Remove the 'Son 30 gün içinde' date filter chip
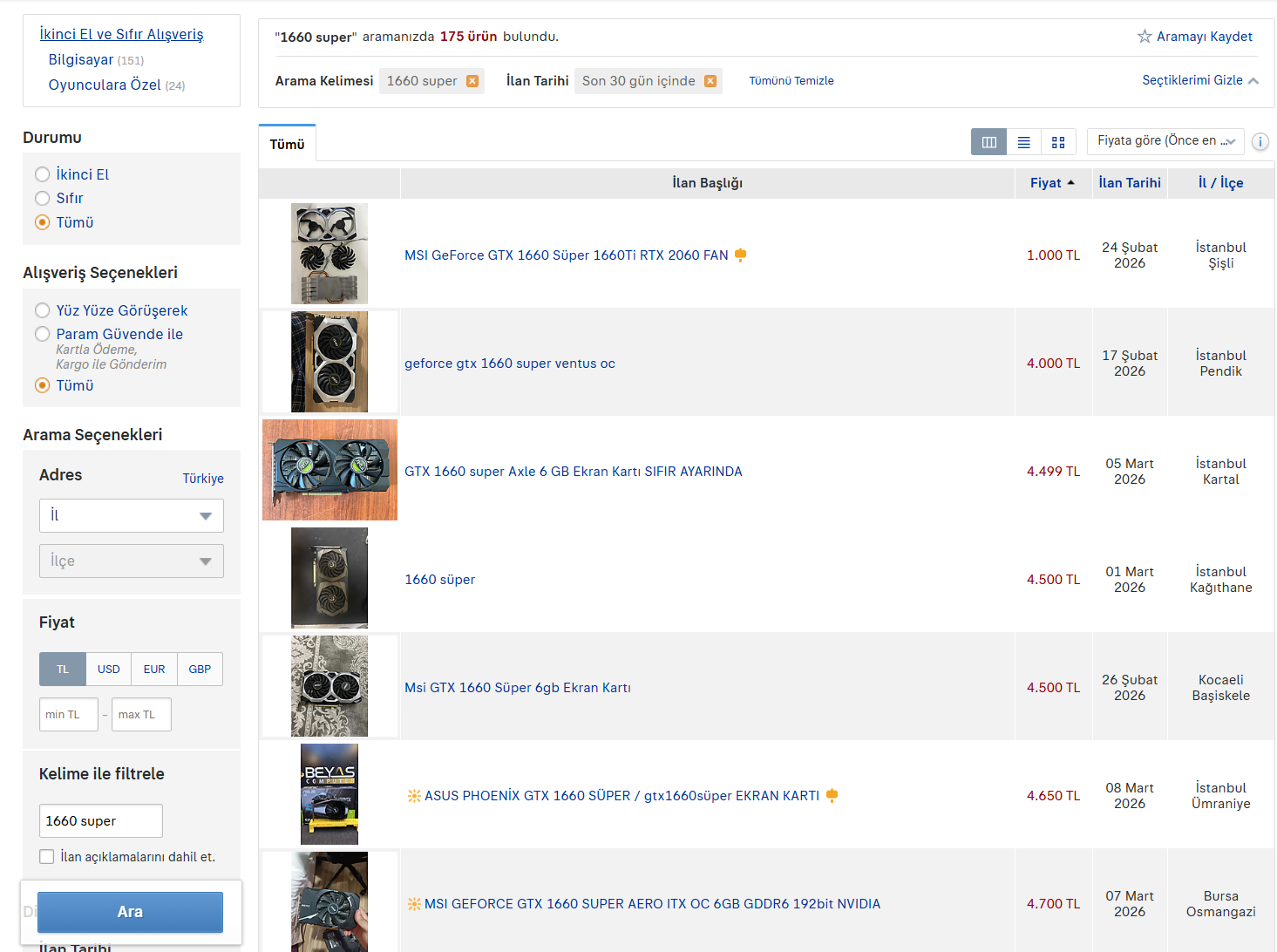The height and width of the screenshot is (952, 1277). [x=710, y=81]
